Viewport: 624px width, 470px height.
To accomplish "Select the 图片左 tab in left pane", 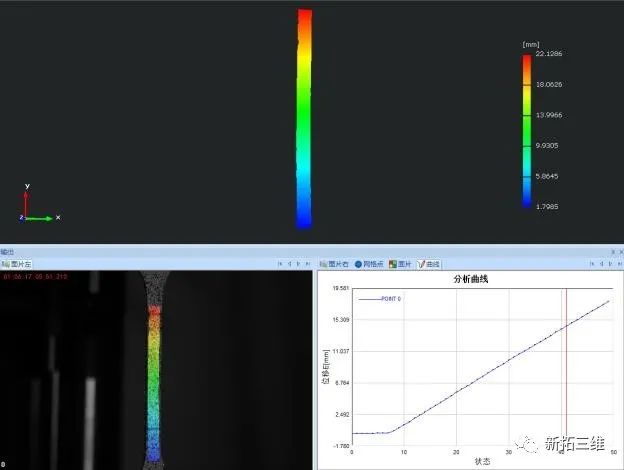I will [x=17, y=264].
